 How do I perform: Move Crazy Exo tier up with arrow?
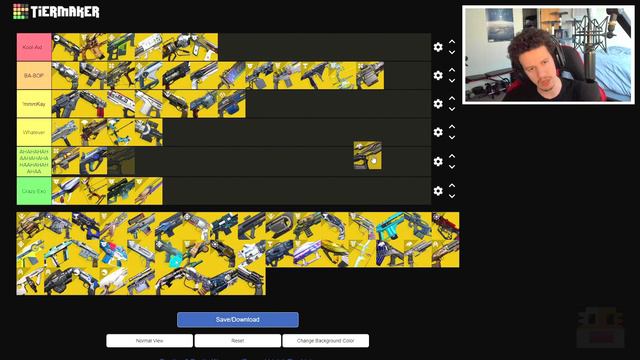(452, 186)
